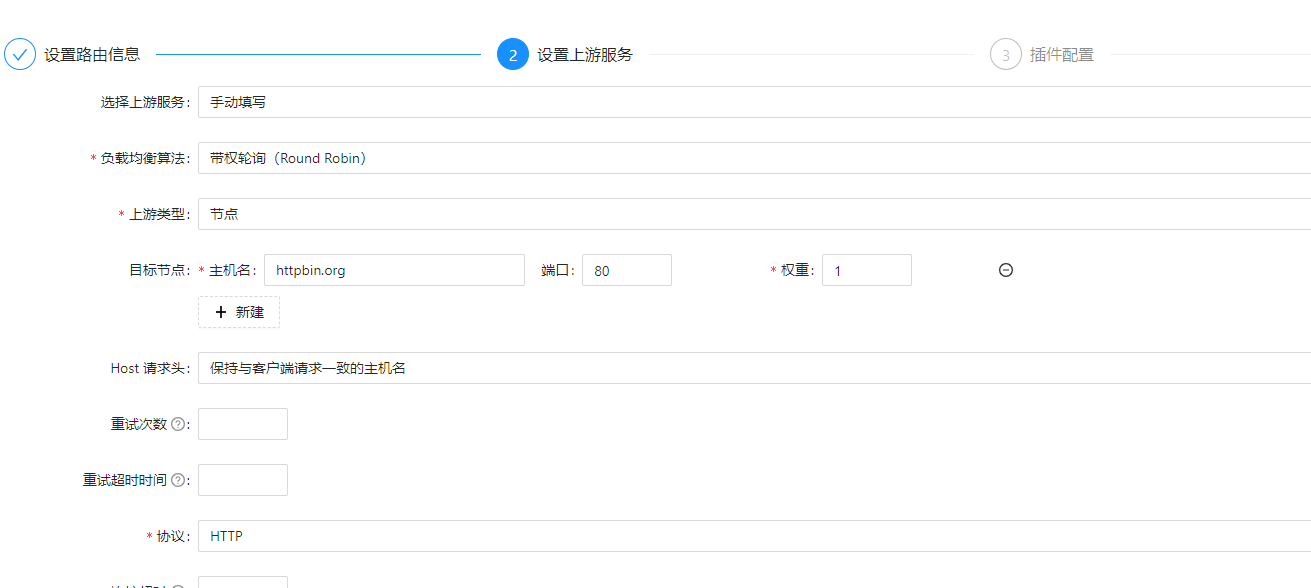
Task: Open the Host 请求头 dropdown
Action: (754, 368)
